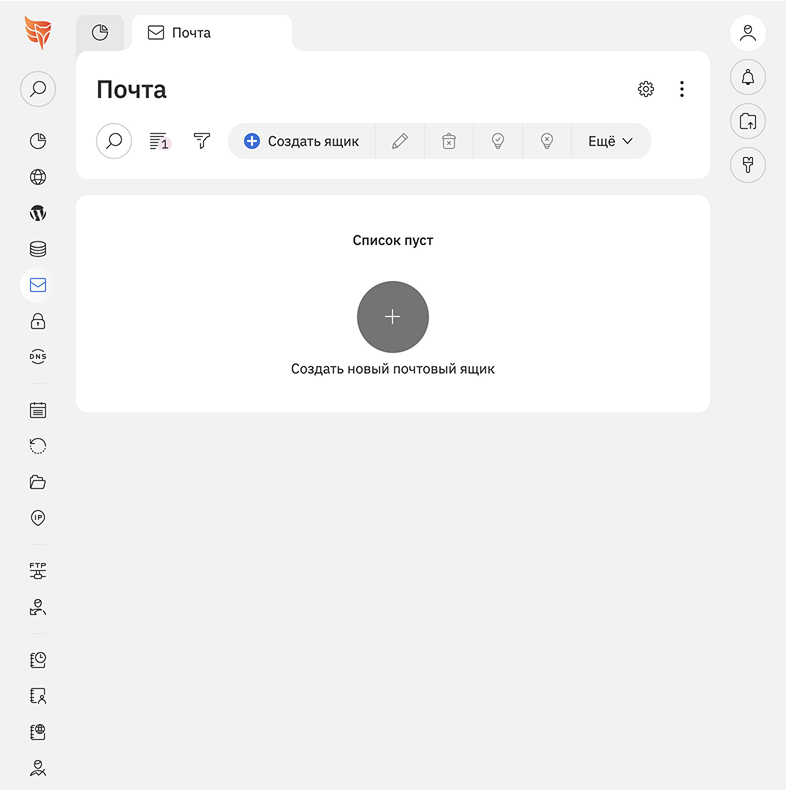Click the Создать ящик button

click(x=302, y=141)
